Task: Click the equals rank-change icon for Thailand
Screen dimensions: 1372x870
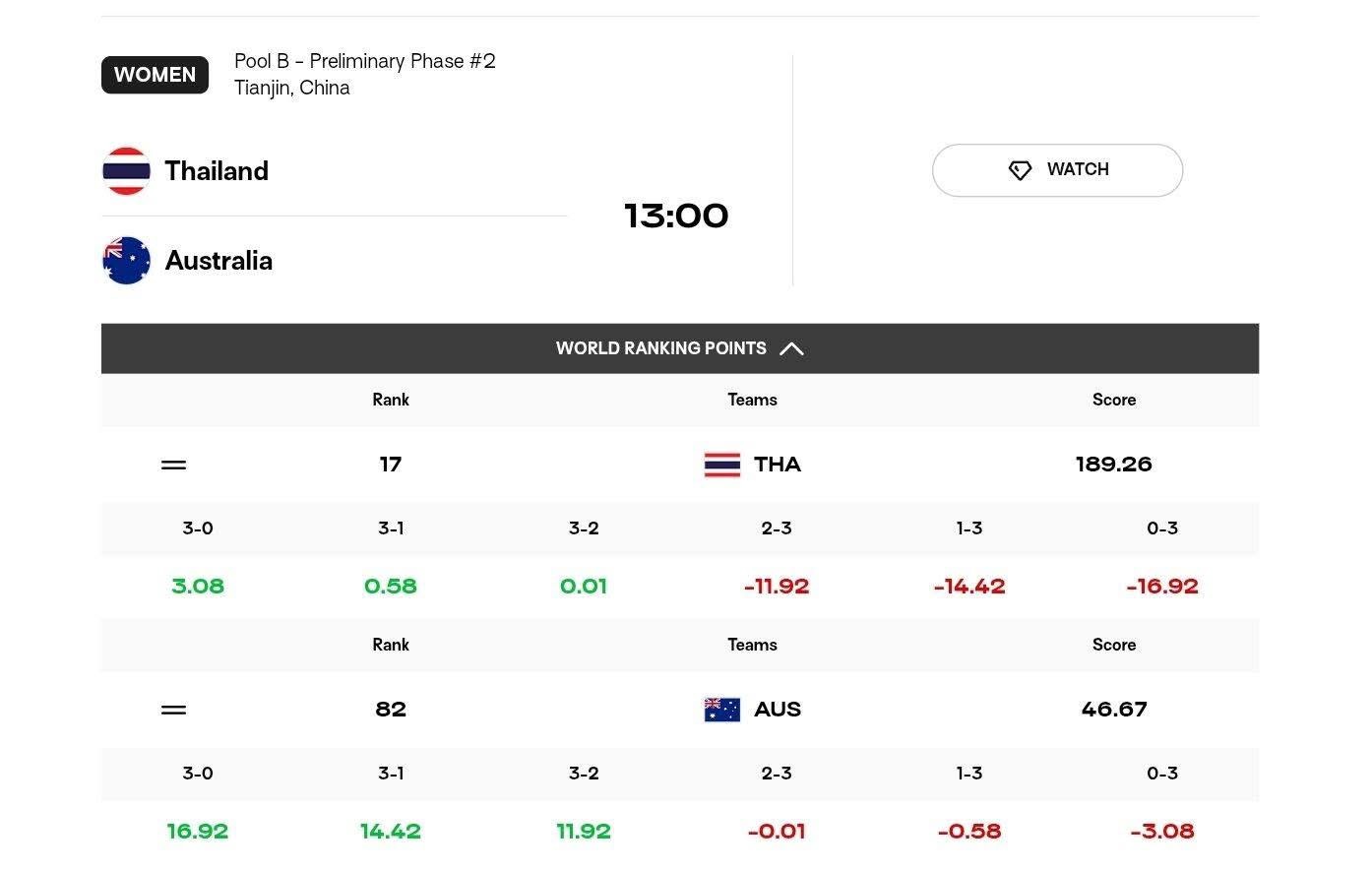Action: coord(173,465)
